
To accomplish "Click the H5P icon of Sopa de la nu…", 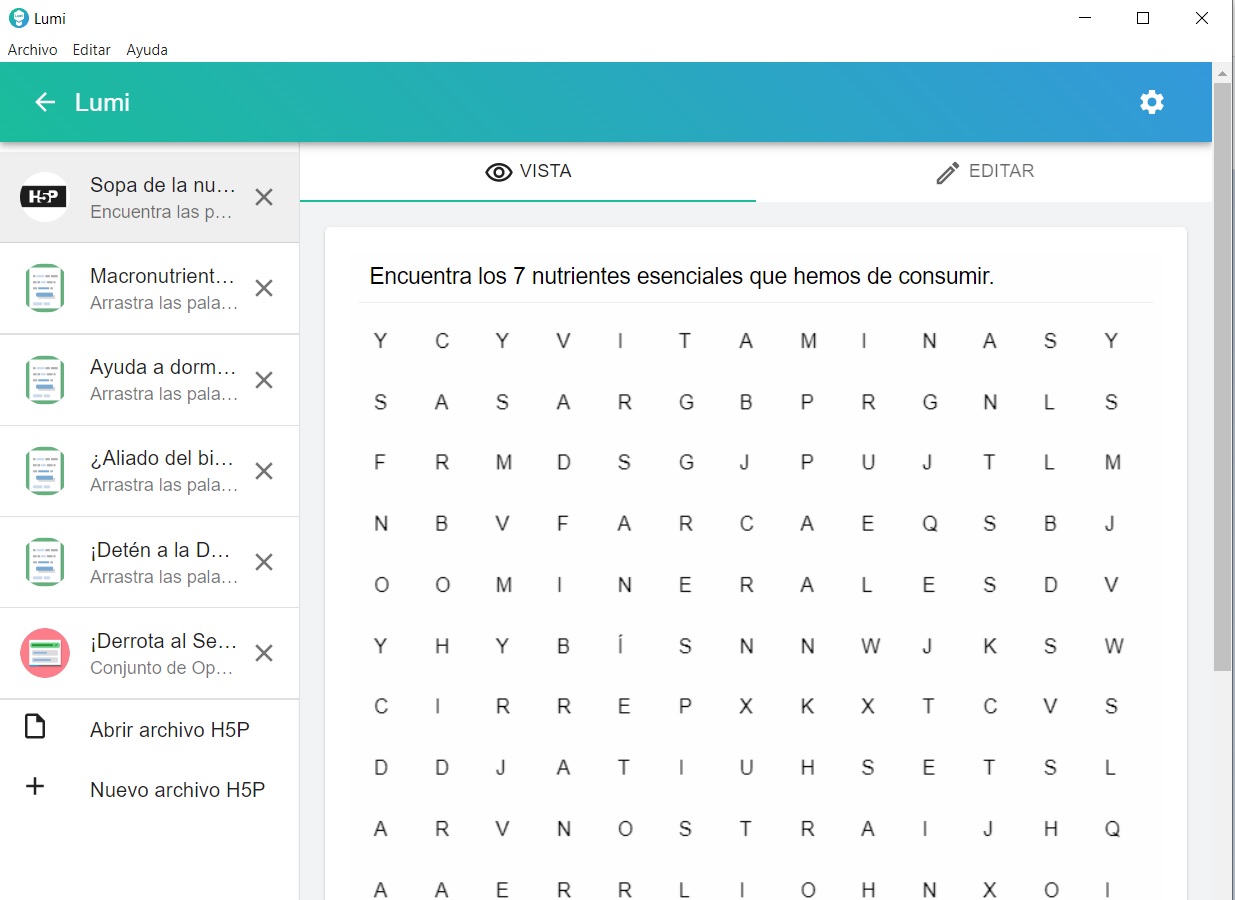I will 45,197.
